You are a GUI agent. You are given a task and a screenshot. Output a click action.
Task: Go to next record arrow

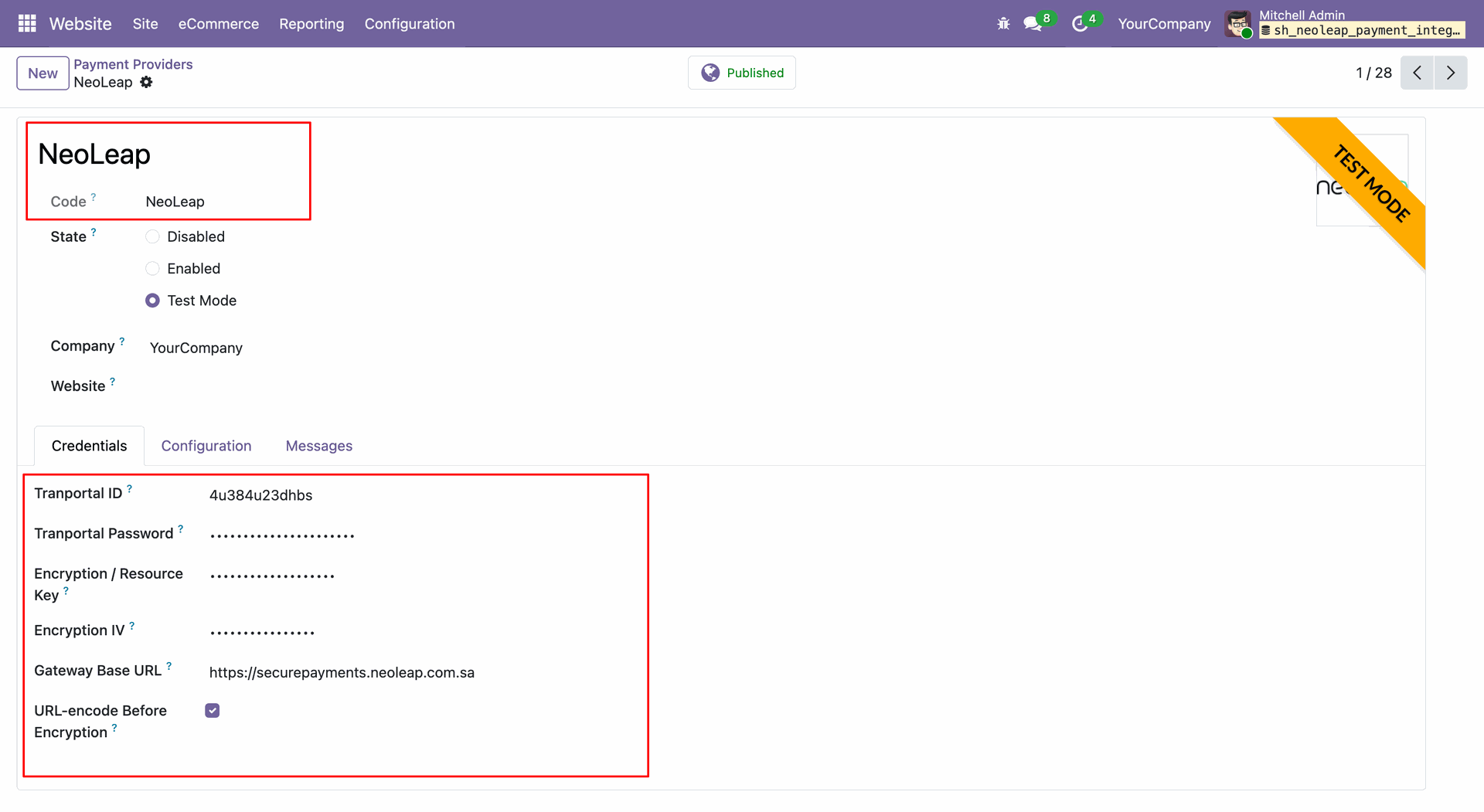(x=1451, y=73)
